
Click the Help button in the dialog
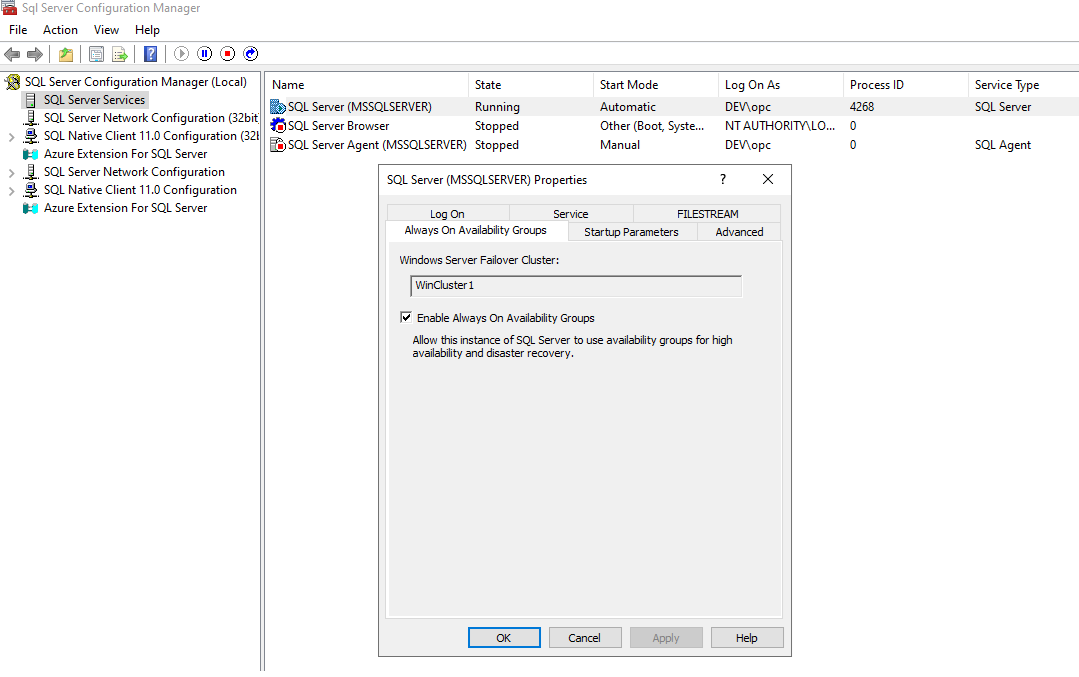coord(747,638)
